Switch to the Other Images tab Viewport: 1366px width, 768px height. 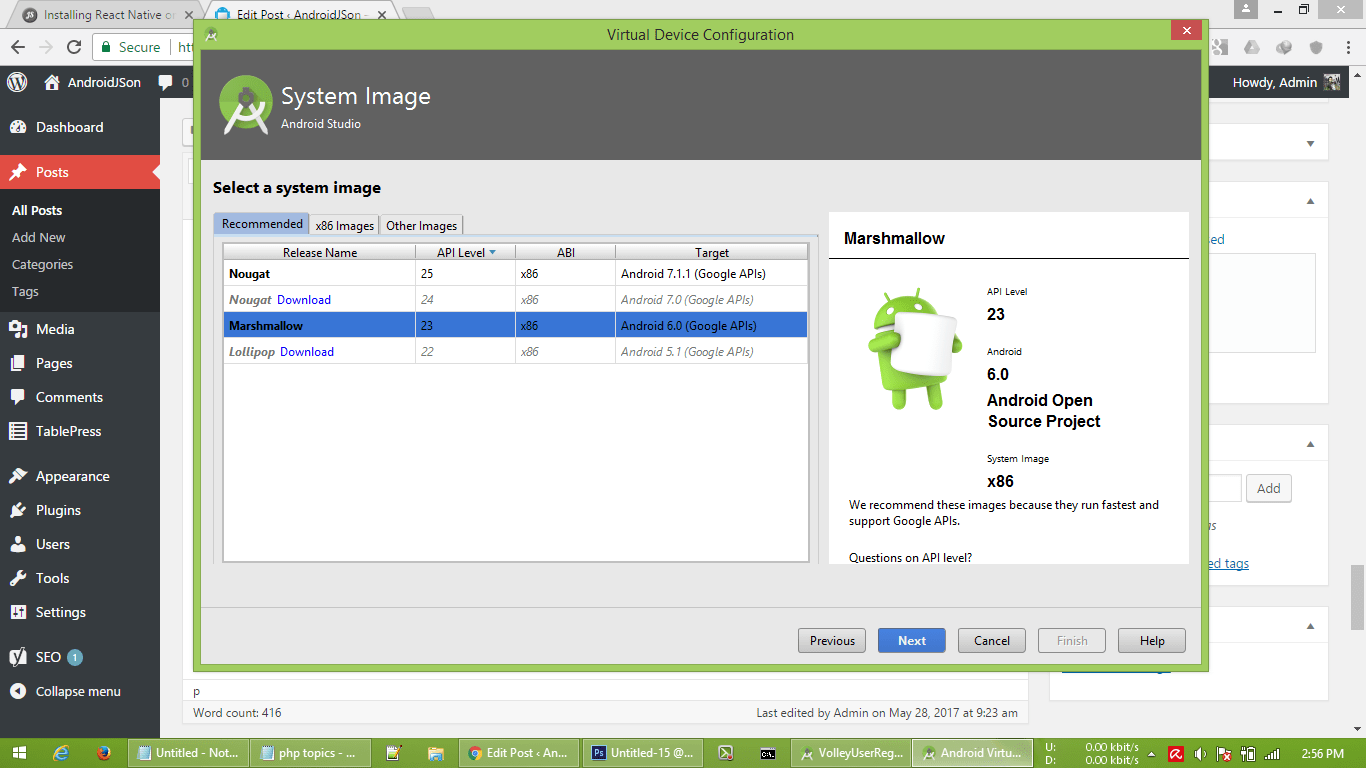coord(422,225)
